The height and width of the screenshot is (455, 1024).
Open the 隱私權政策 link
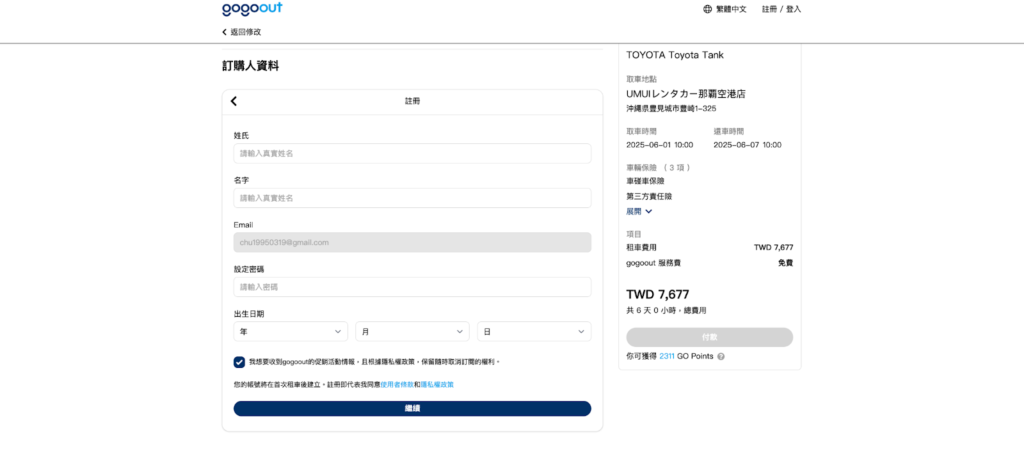[x=438, y=384]
